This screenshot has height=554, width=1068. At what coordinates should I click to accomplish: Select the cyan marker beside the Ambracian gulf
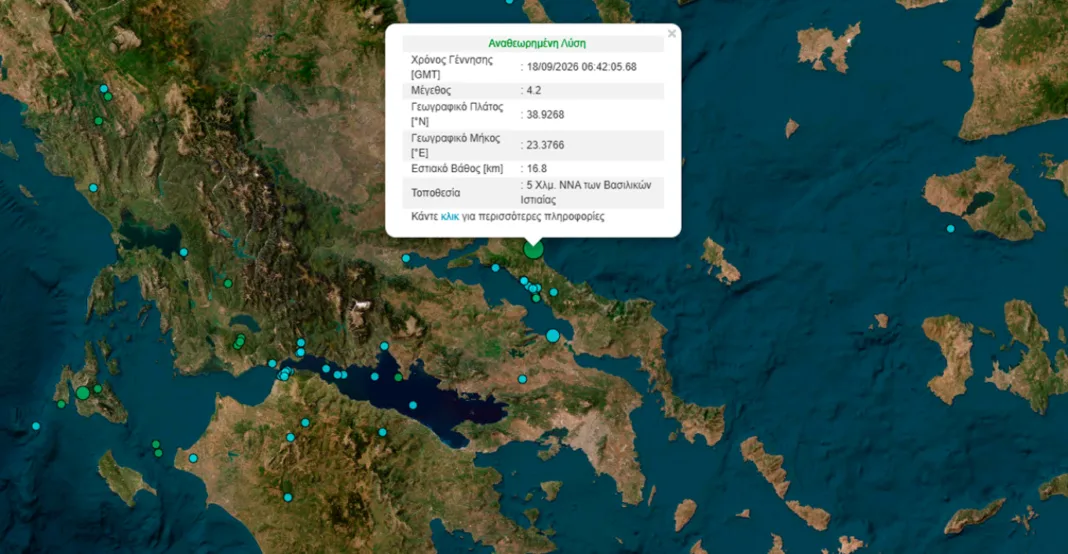(x=183, y=252)
